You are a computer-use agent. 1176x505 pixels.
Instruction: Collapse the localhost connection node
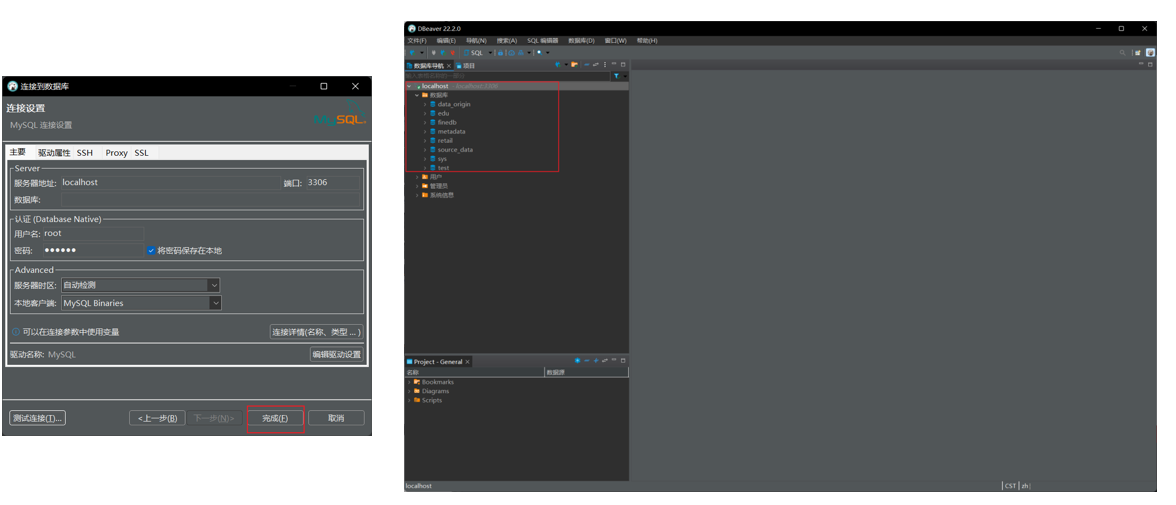(409, 86)
